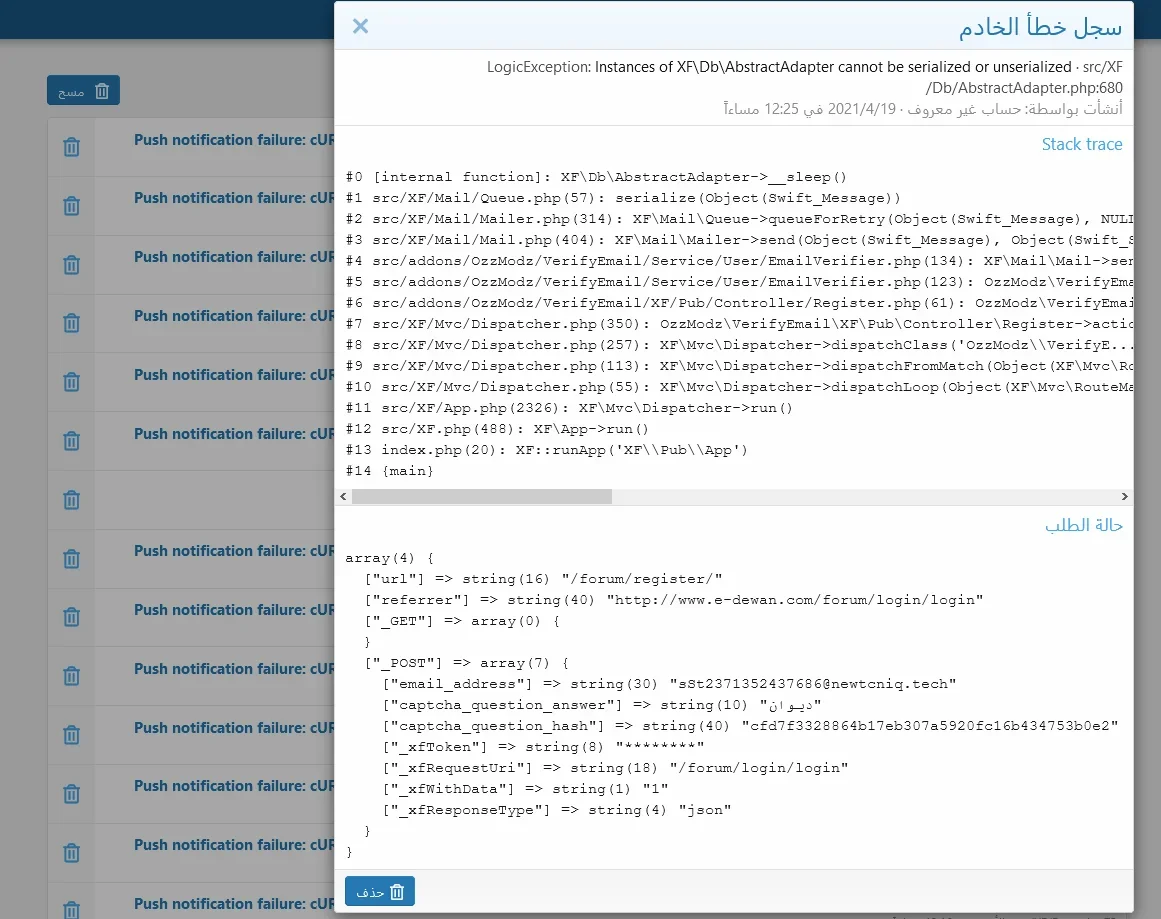Click stack line '#10 src/XF/Mvc/Dispatcher.php(55)'

click(x=739, y=387)
